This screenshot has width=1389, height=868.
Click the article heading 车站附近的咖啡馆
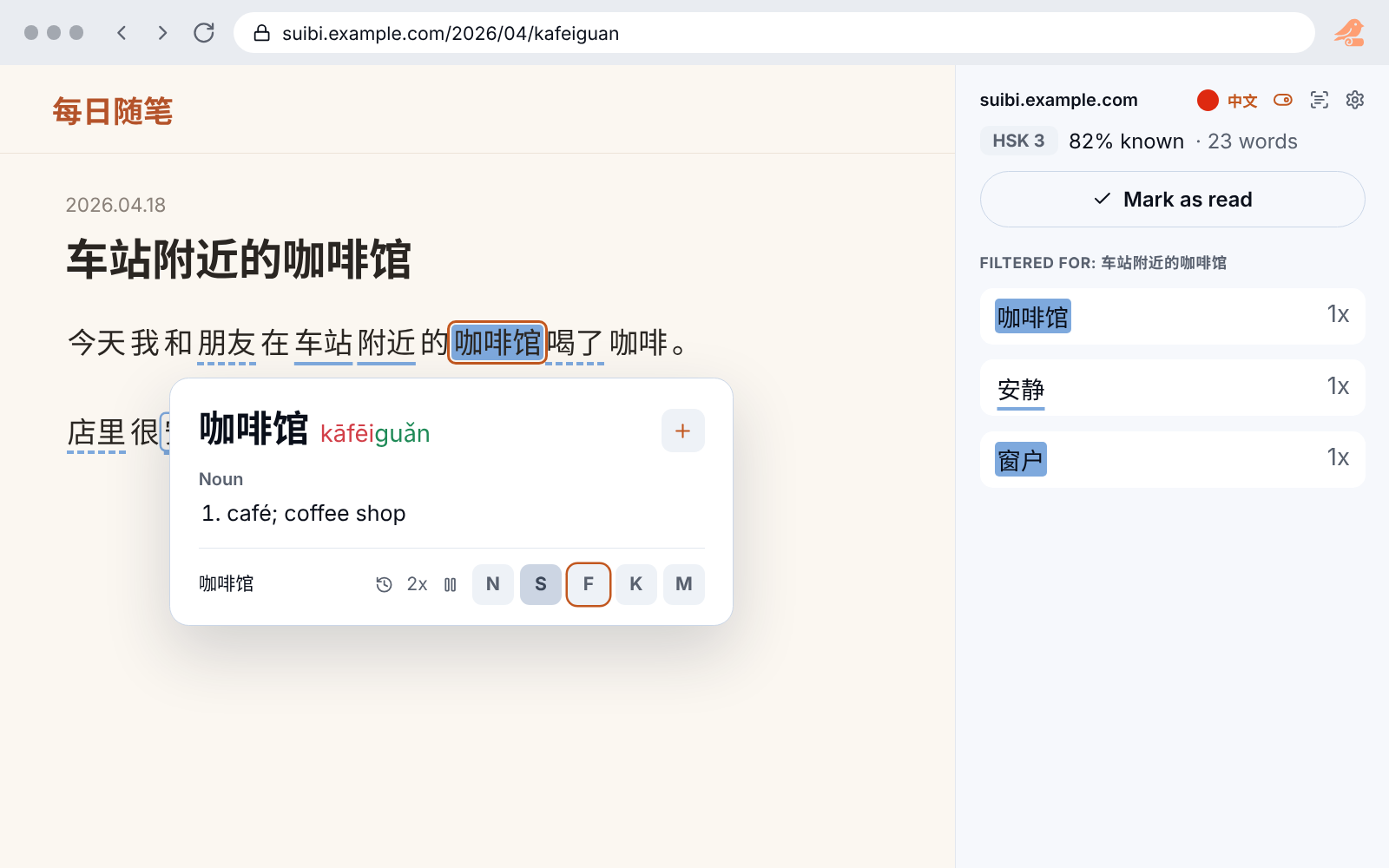click(239, 260)
